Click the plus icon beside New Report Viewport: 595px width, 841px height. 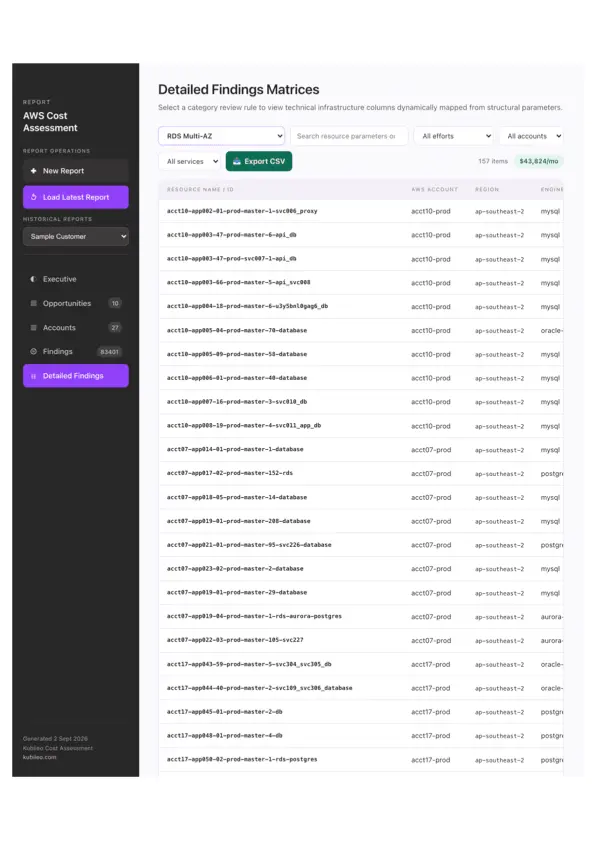33,171
